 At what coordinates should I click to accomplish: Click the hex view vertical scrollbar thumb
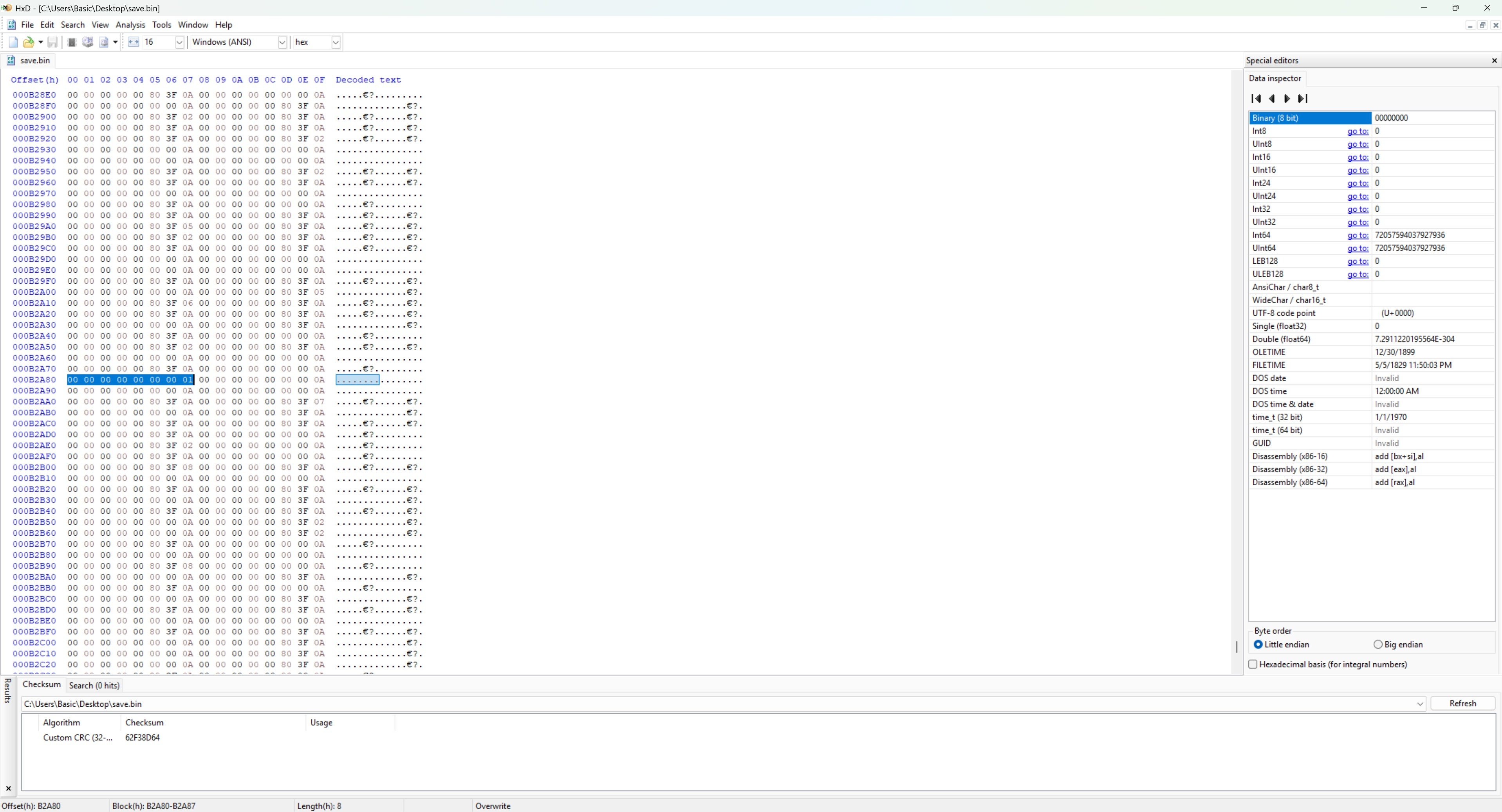point(1236,646)
